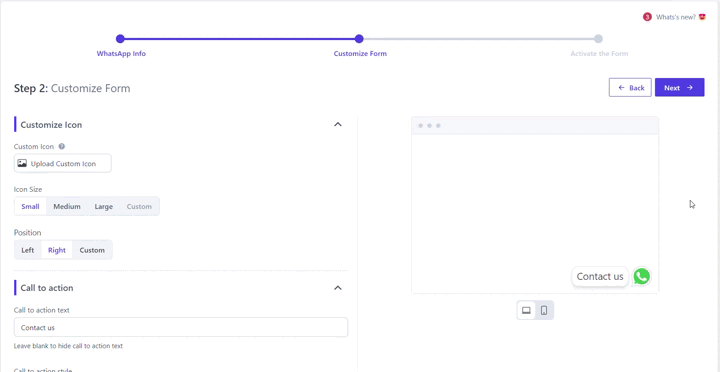Collapse the Customize Icon section
Image resolution: width=720 pixels, height=372 pixels.
338,124
